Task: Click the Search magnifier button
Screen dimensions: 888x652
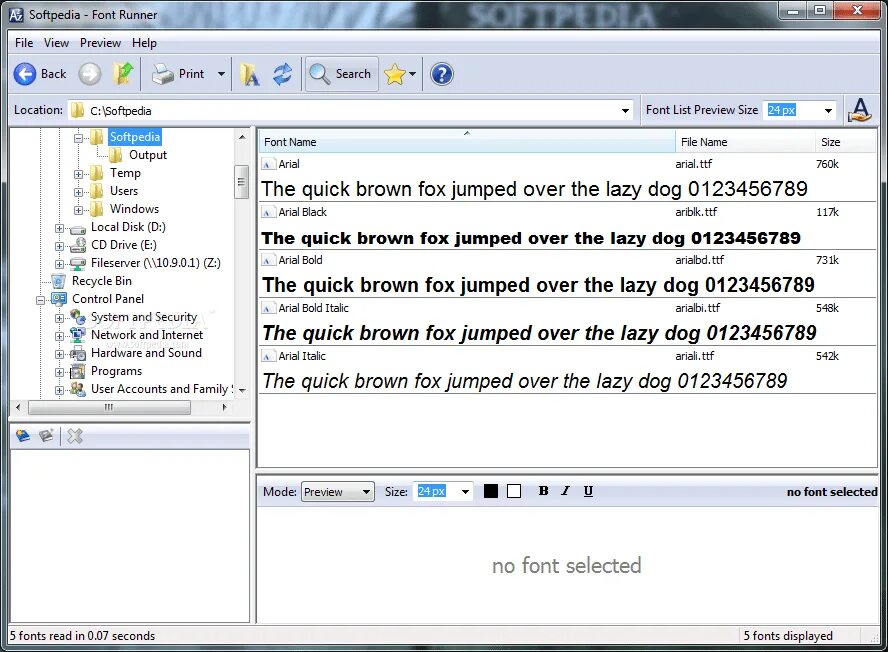Action: point(341,74)
